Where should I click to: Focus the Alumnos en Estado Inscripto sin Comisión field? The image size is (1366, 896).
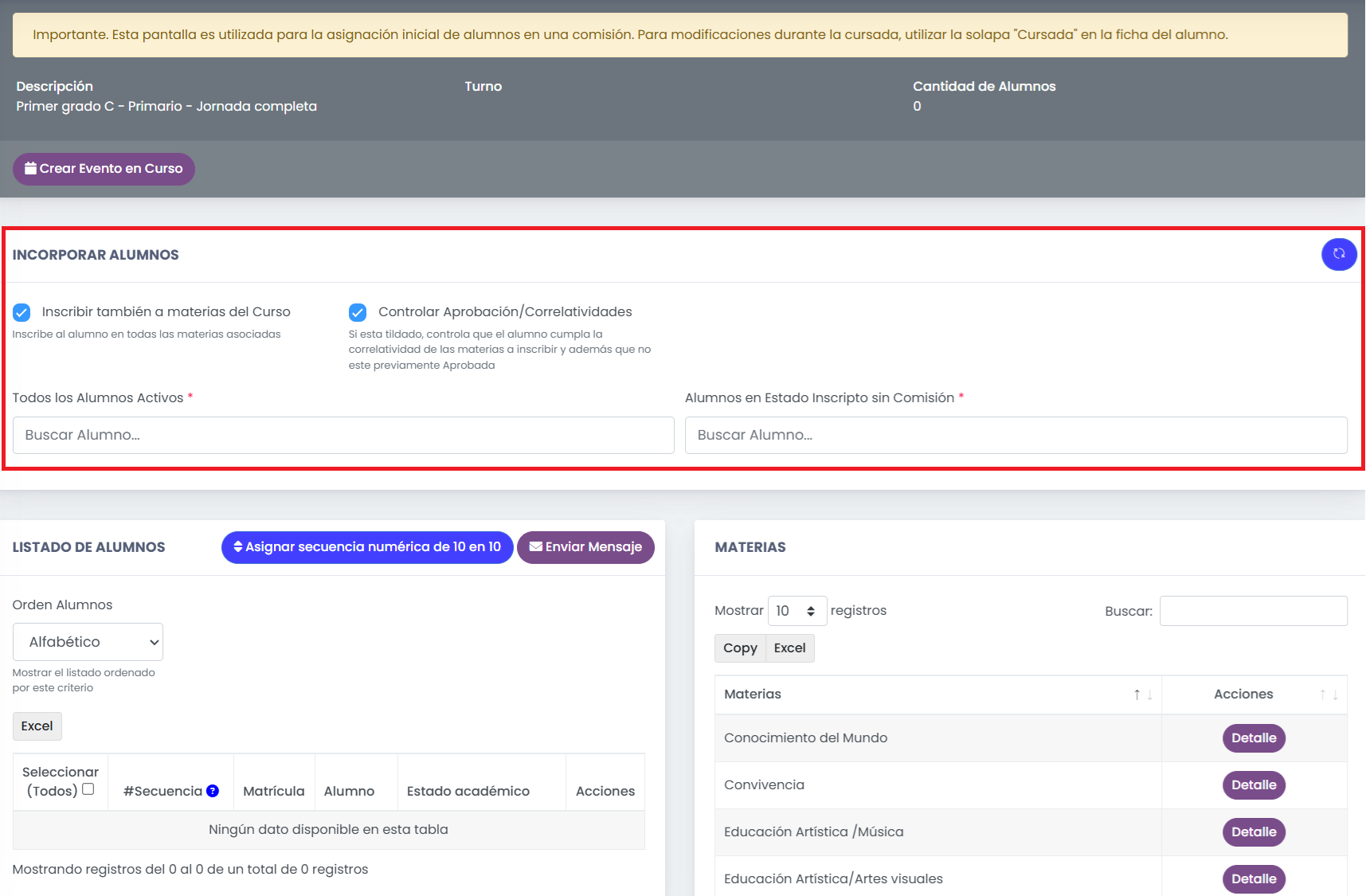point(1016,436)
